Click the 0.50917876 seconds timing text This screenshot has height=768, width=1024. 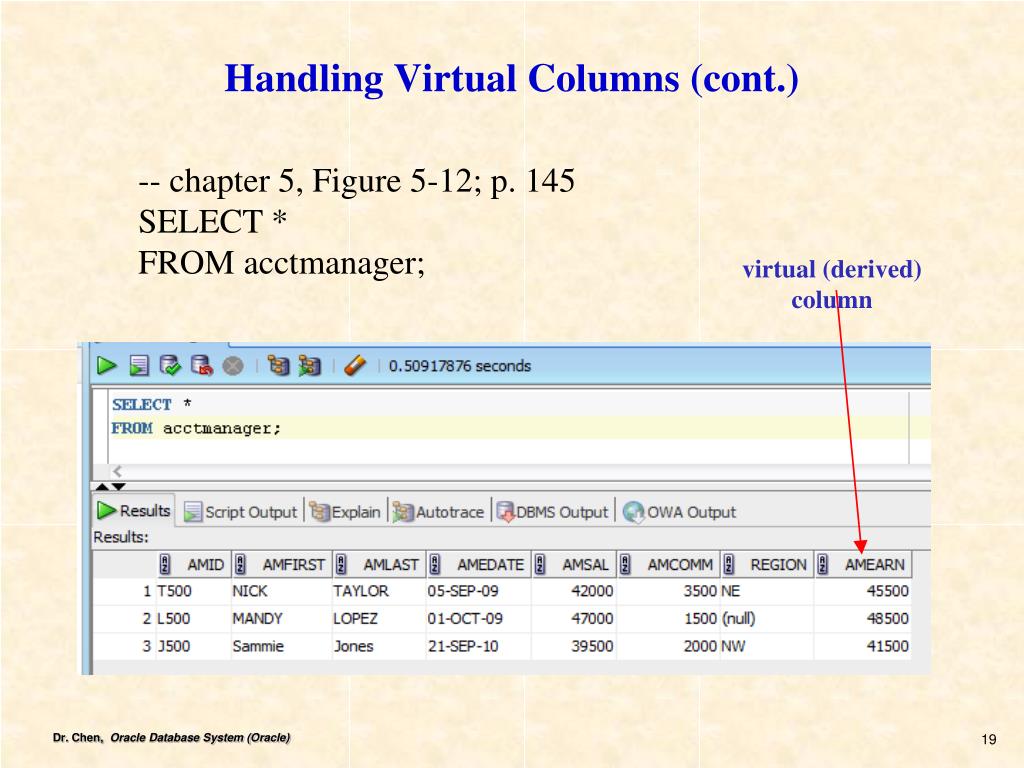[460, 366]
